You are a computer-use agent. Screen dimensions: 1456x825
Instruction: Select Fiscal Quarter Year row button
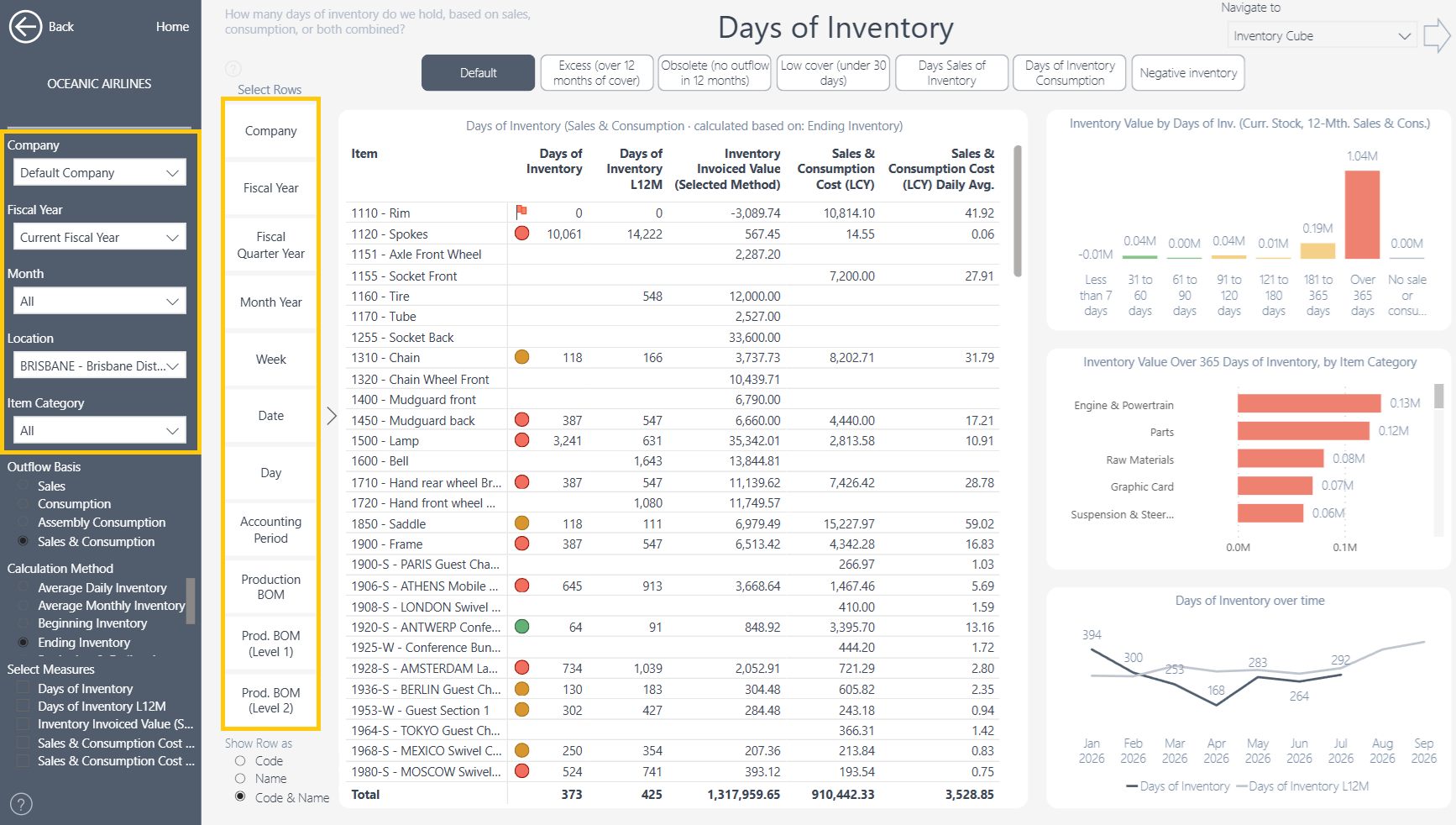pos(270,245)
